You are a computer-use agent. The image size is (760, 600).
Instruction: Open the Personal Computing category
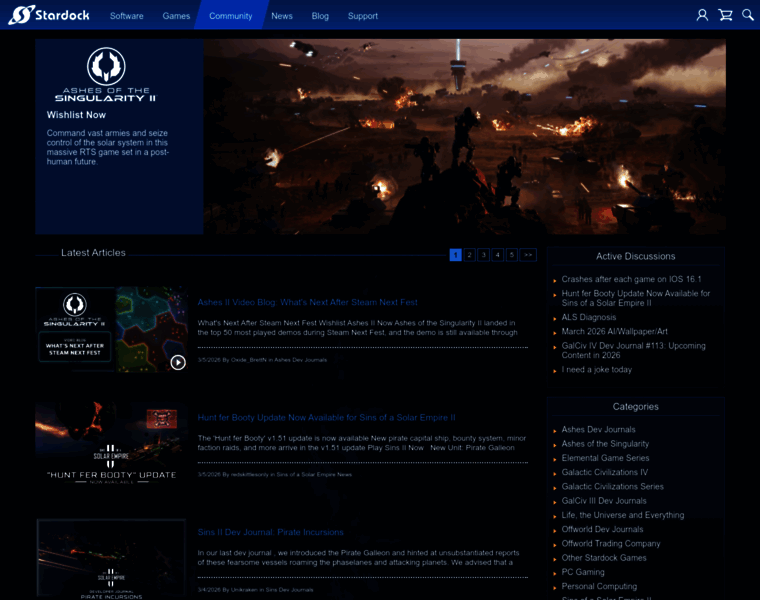[x=599, y=586]
